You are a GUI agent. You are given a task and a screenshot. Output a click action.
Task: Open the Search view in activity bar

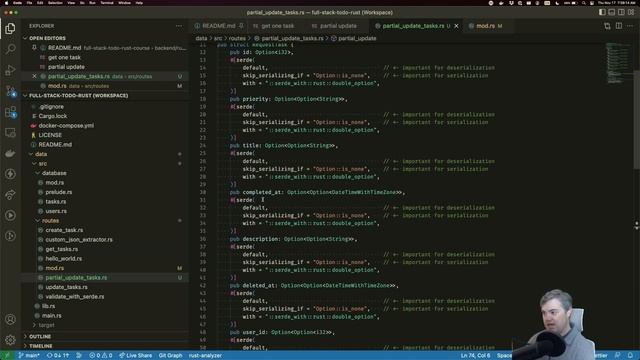pyautogui.click(x=10, y=49)
